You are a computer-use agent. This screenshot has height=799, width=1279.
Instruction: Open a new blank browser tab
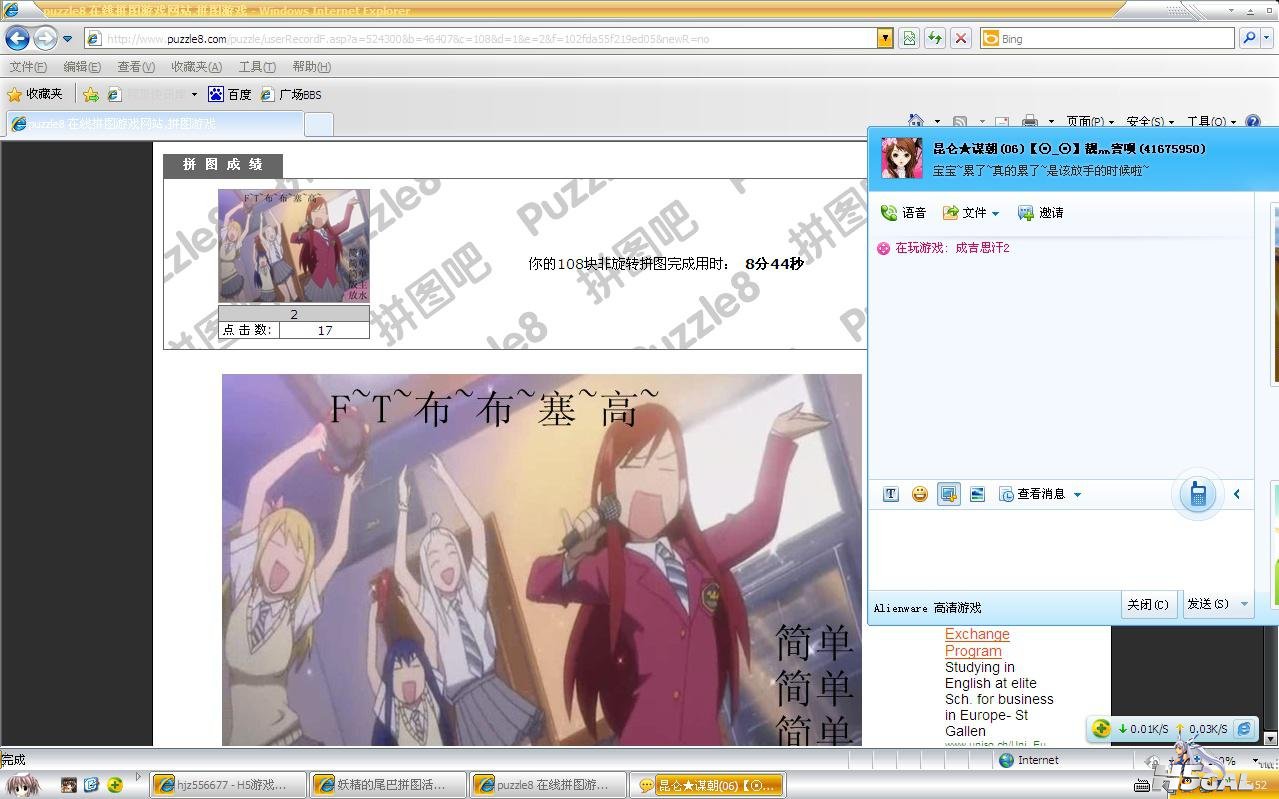[318, 125]
